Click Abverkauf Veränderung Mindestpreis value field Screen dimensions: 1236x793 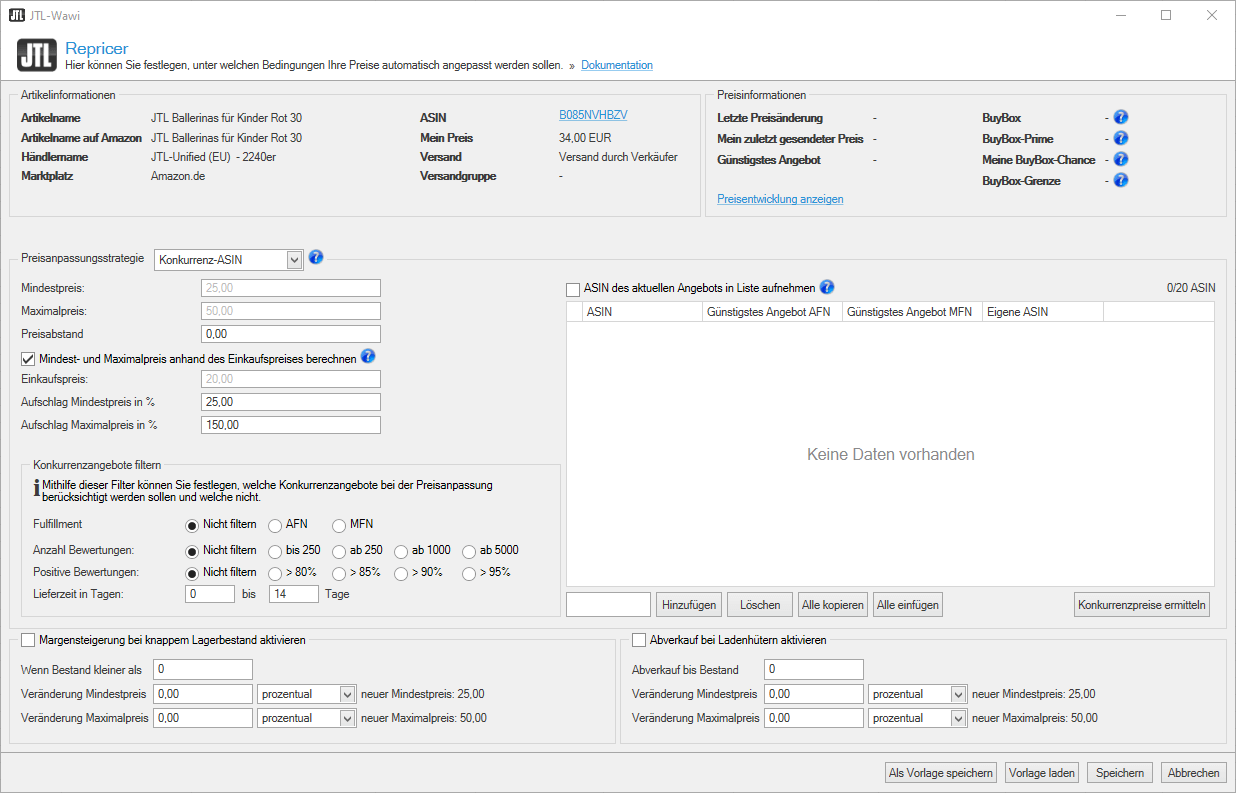click(813, 694)
